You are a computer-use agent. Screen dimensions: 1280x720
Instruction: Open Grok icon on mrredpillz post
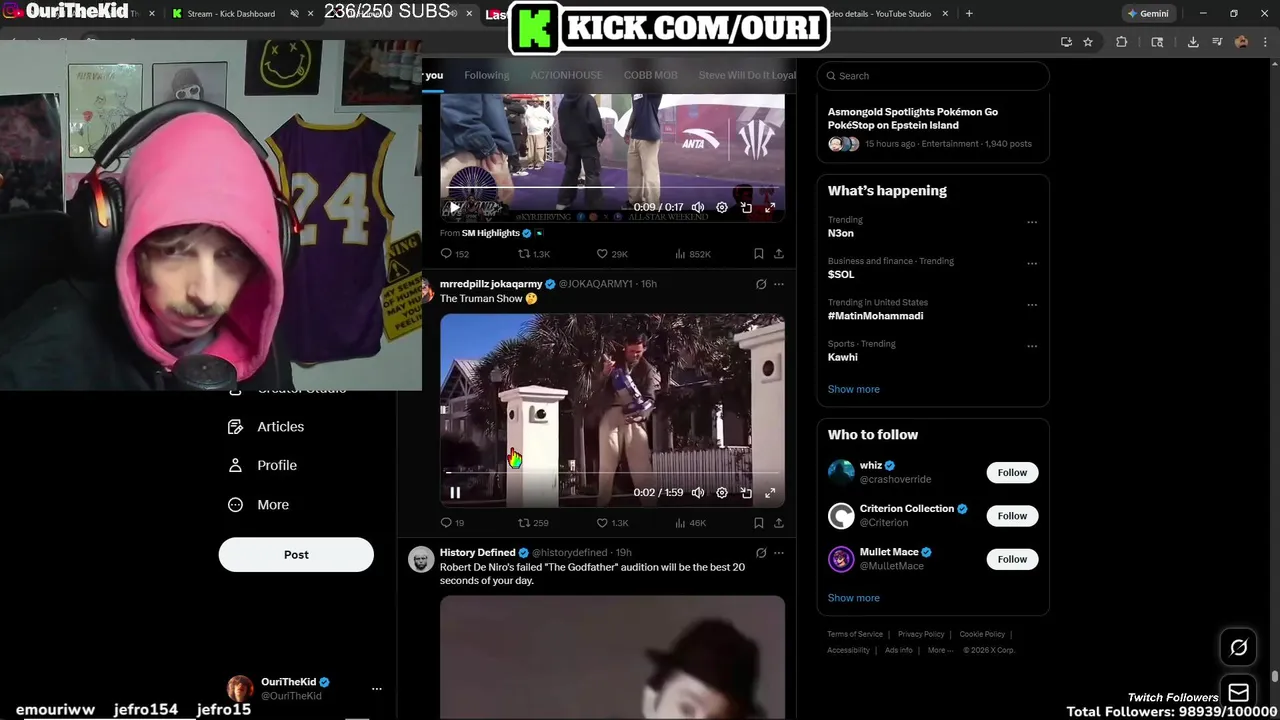coord(761,284)
